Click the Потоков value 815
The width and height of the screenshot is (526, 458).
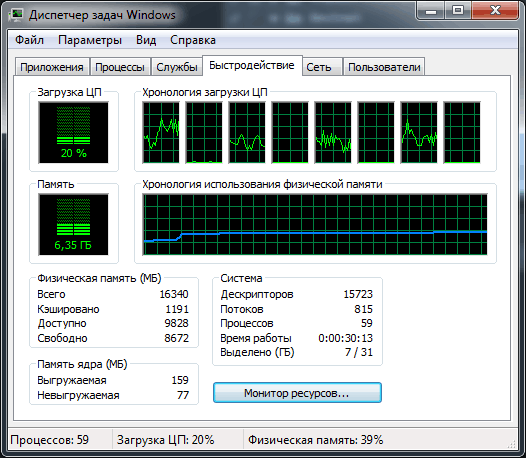point(363,309)
